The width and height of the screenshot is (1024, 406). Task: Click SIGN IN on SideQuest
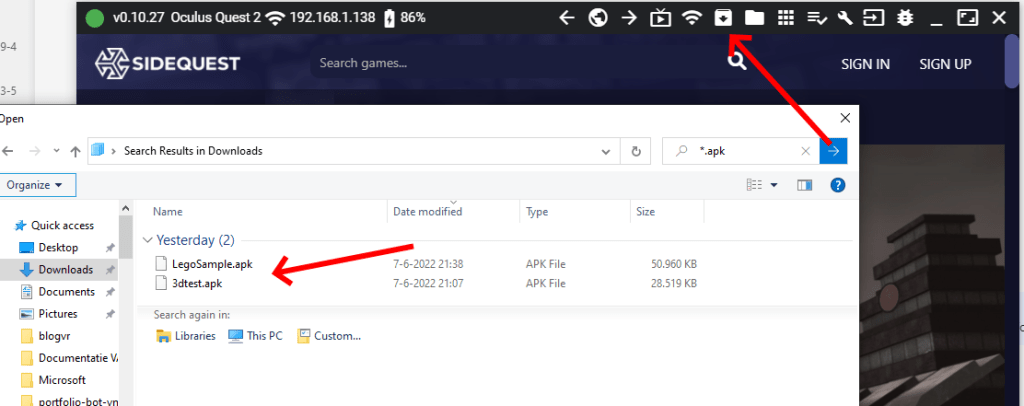865,64
